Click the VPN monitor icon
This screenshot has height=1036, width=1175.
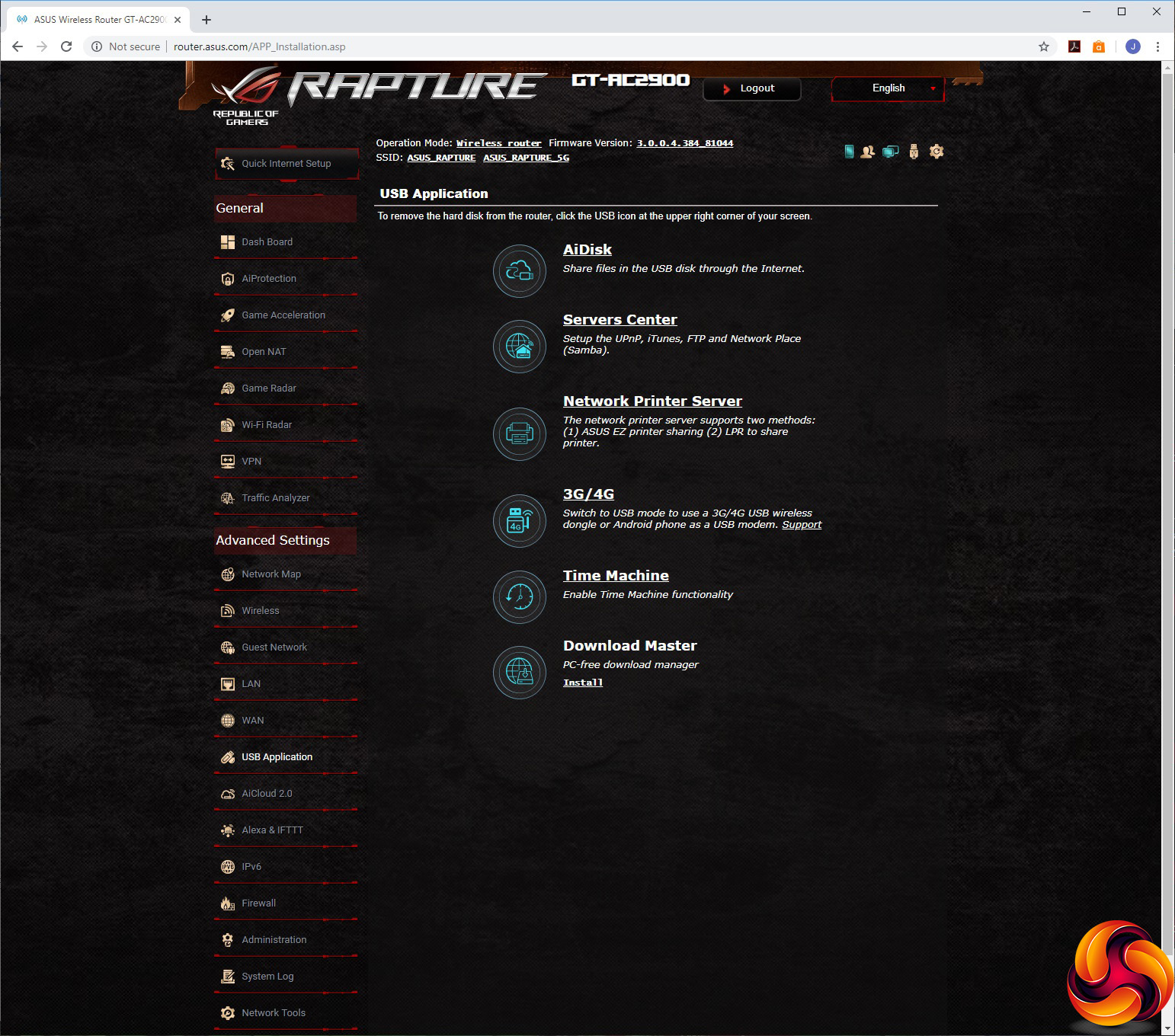(x=228, y=462)
